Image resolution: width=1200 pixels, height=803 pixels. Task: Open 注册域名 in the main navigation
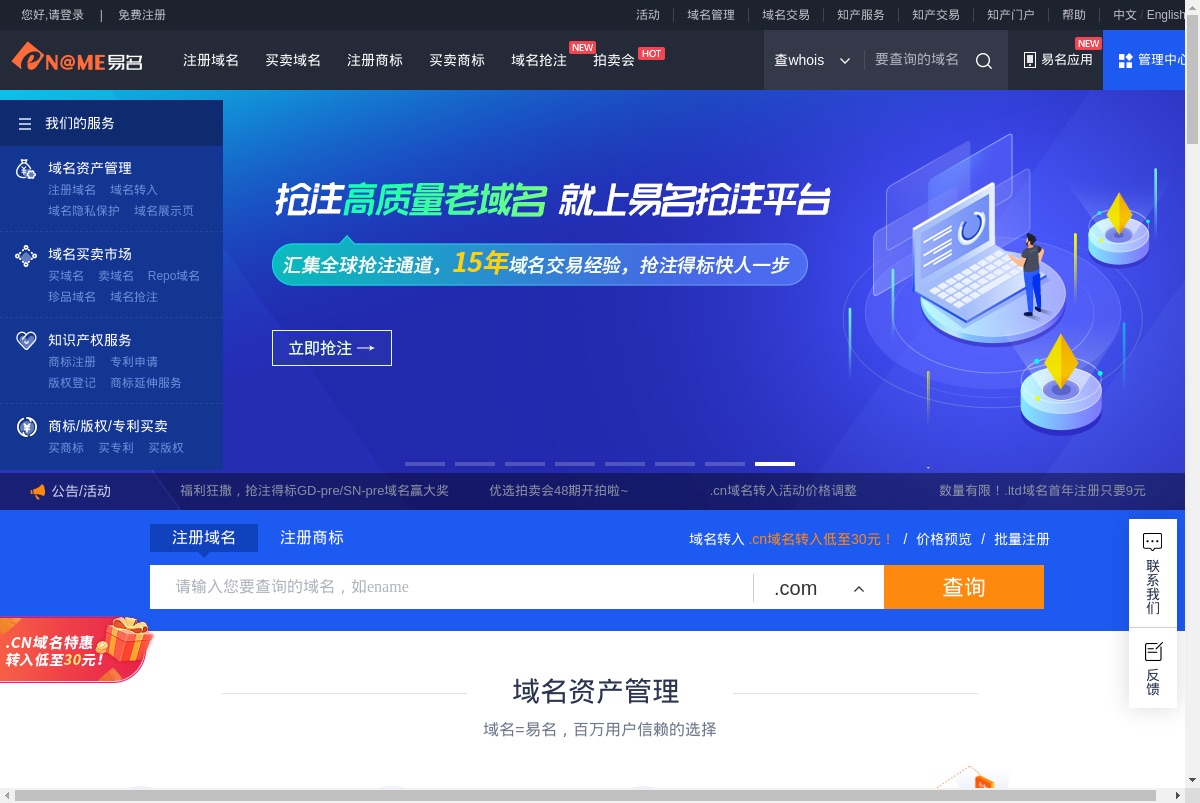tap(211, 60)
